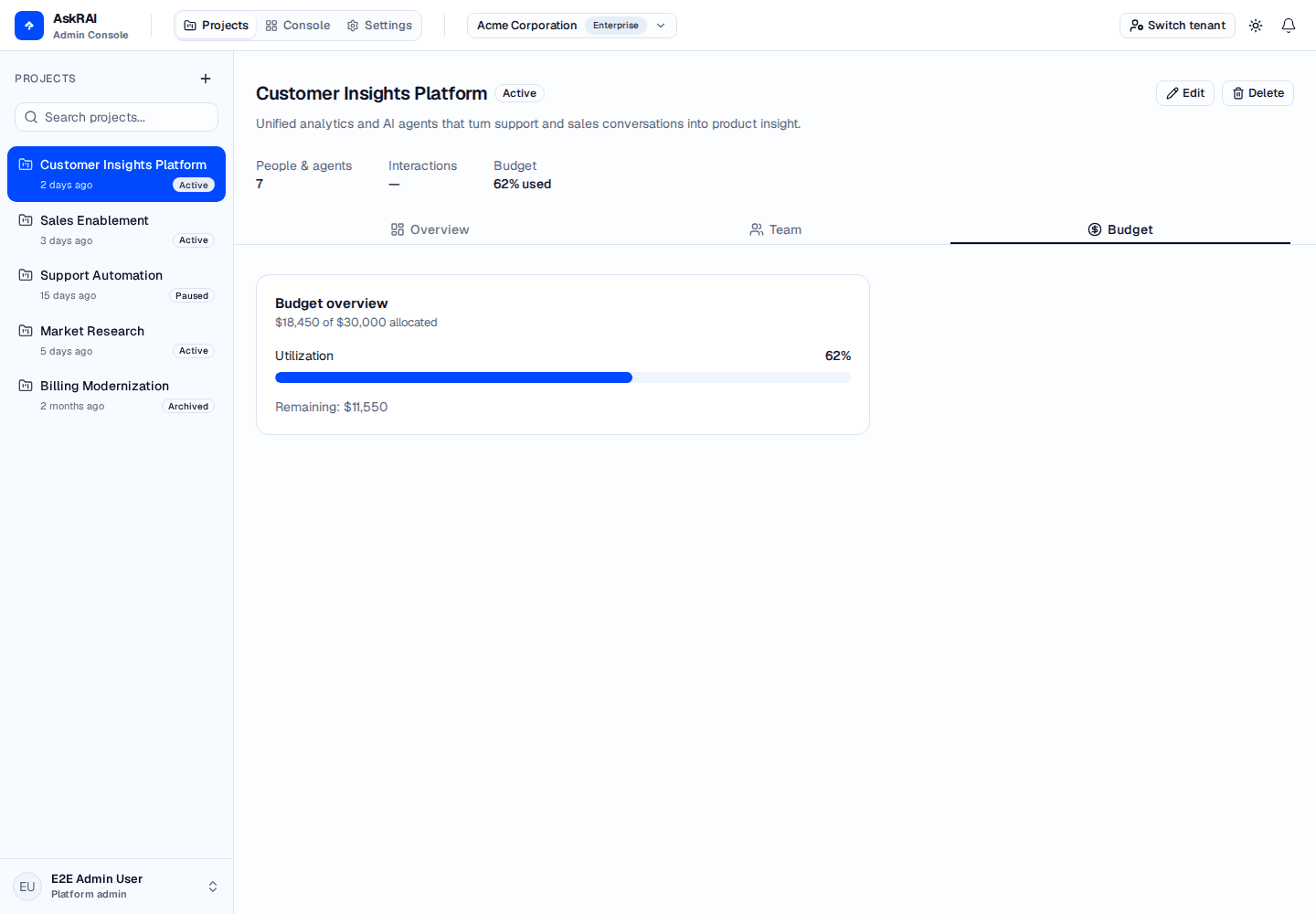
Task: Add a new project with plus icon
Action: pos(206,79)
